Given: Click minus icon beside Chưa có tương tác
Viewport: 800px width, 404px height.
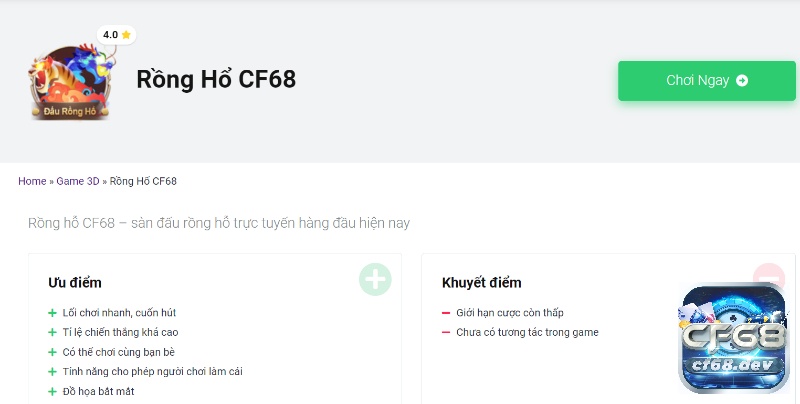Looking at the screenshot, I should pos(446,333).
